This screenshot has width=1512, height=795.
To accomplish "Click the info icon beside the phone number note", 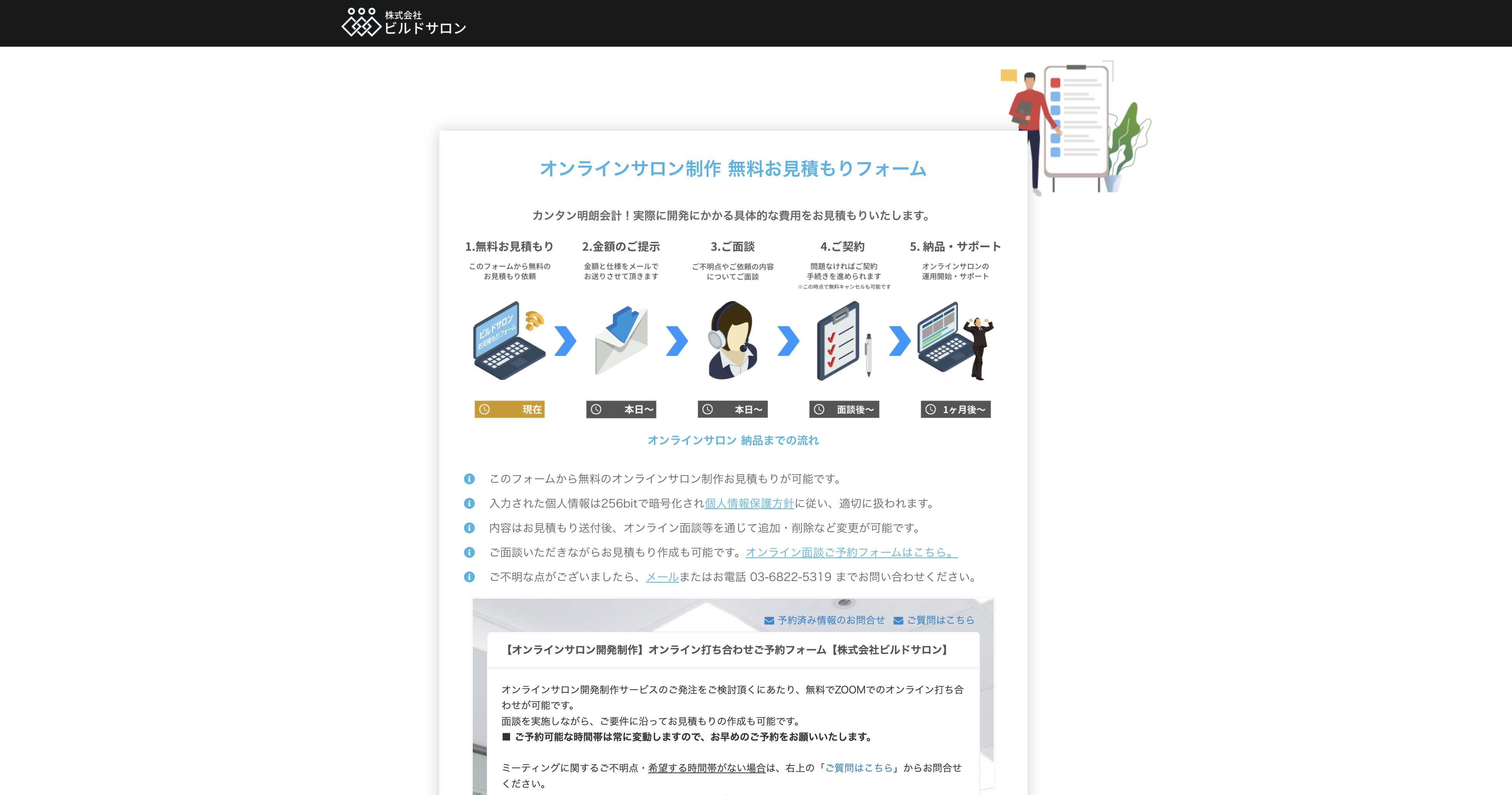I will click(x=469, y=577).
